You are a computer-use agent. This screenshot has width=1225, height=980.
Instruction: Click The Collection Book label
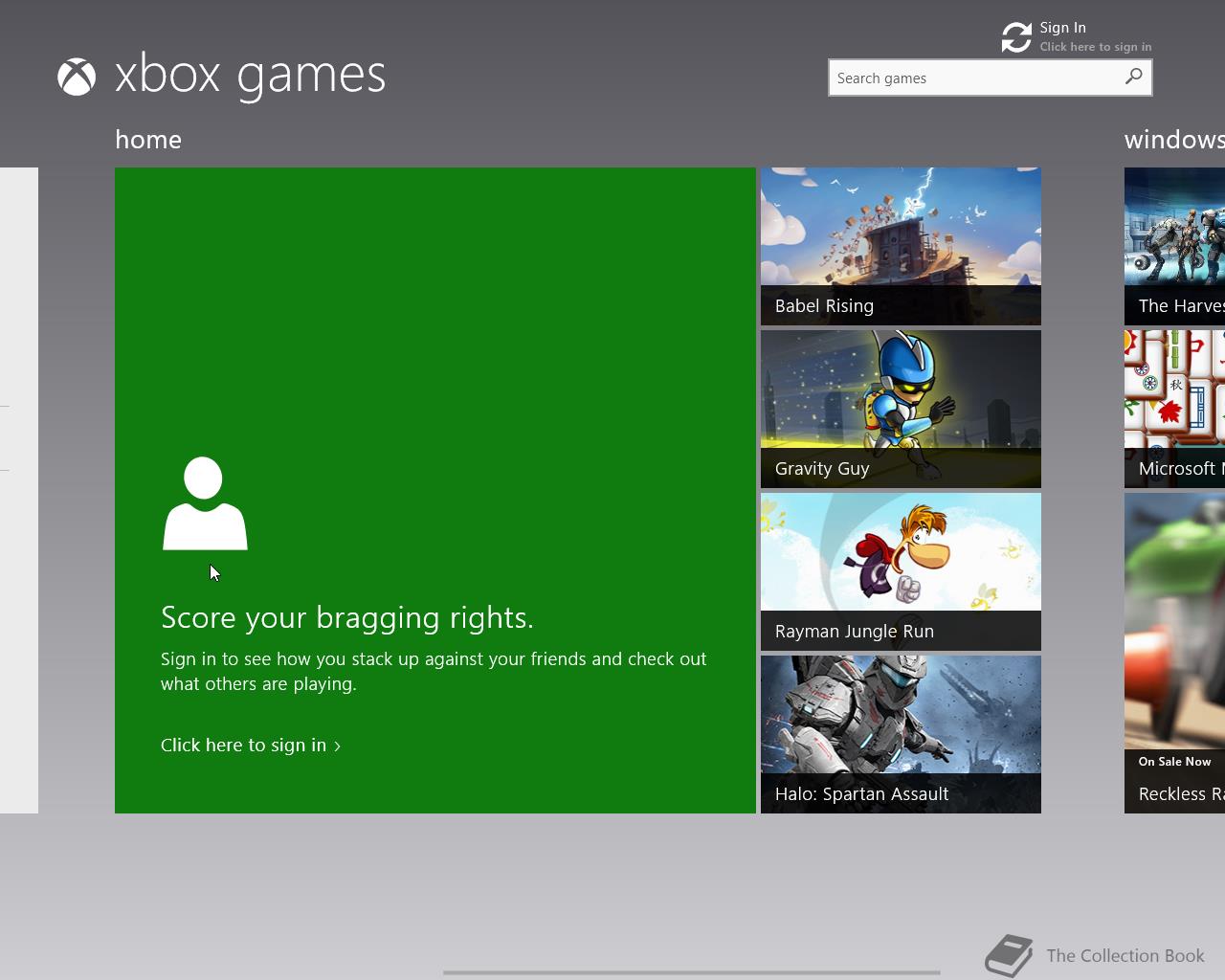point(1125,955)
